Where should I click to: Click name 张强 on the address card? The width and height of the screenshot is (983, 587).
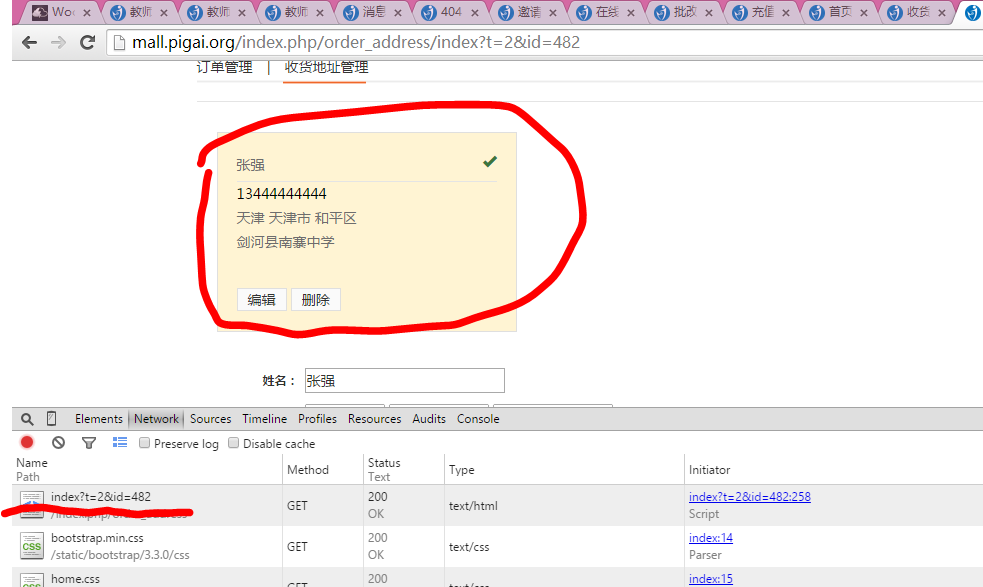[250, 165]
